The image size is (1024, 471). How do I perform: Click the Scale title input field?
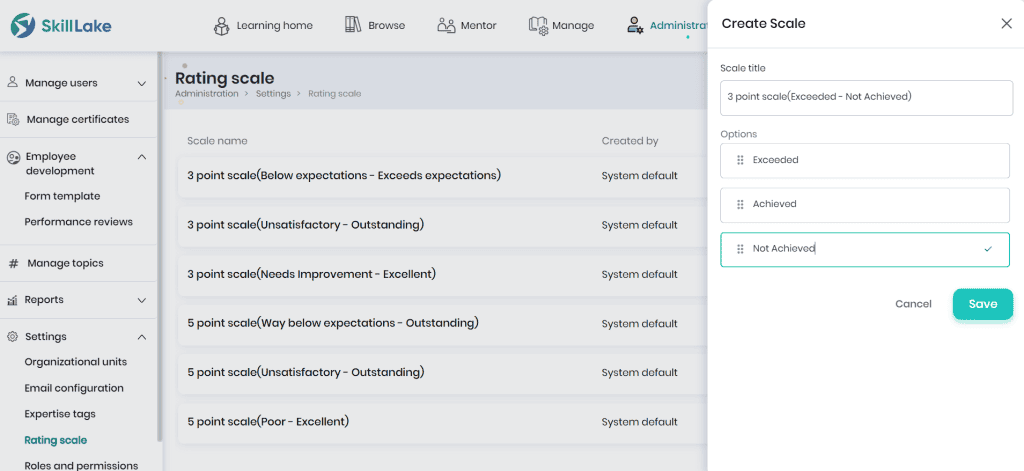[866, 97]
